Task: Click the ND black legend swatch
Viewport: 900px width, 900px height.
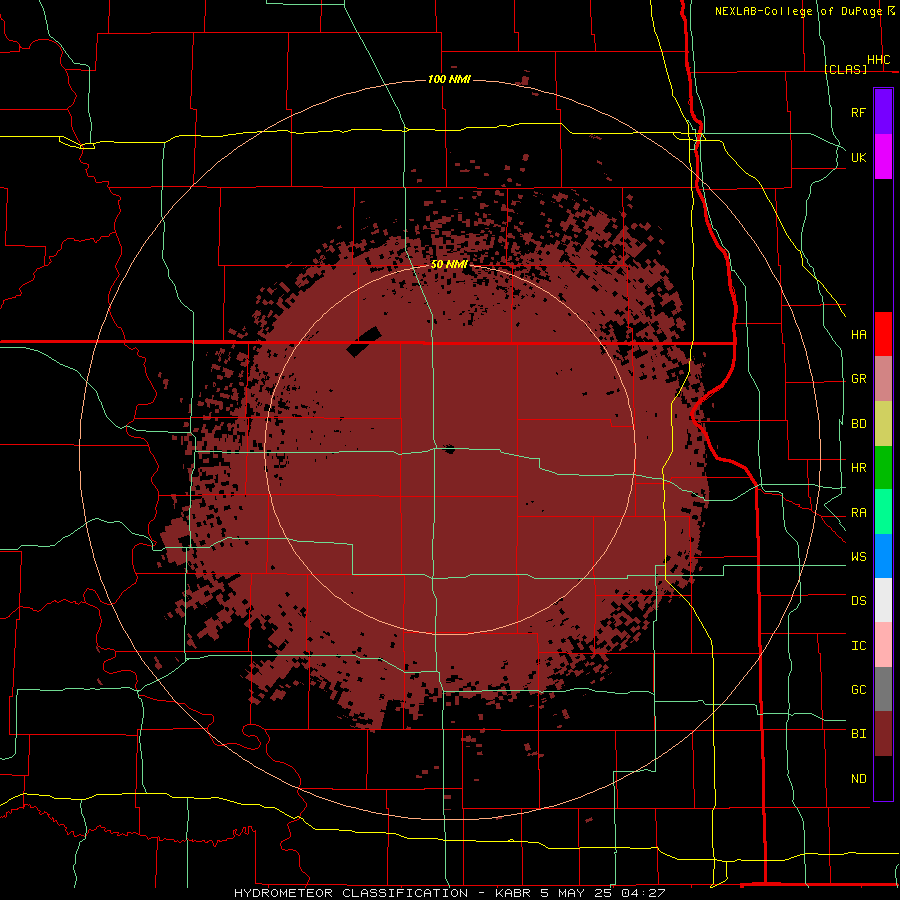Action: [883, 778]
